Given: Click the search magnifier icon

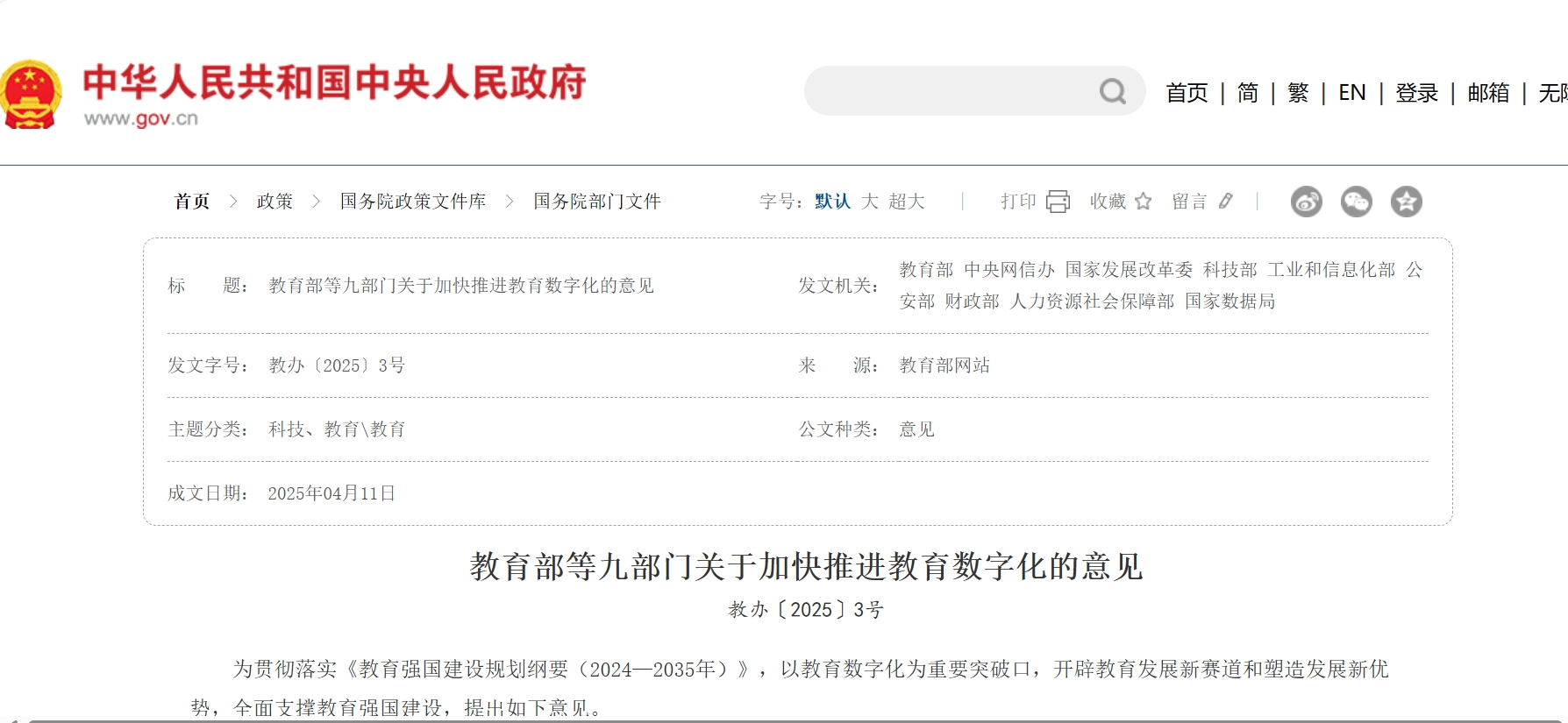Looking at the screenshot, I should coord(1112,91).
